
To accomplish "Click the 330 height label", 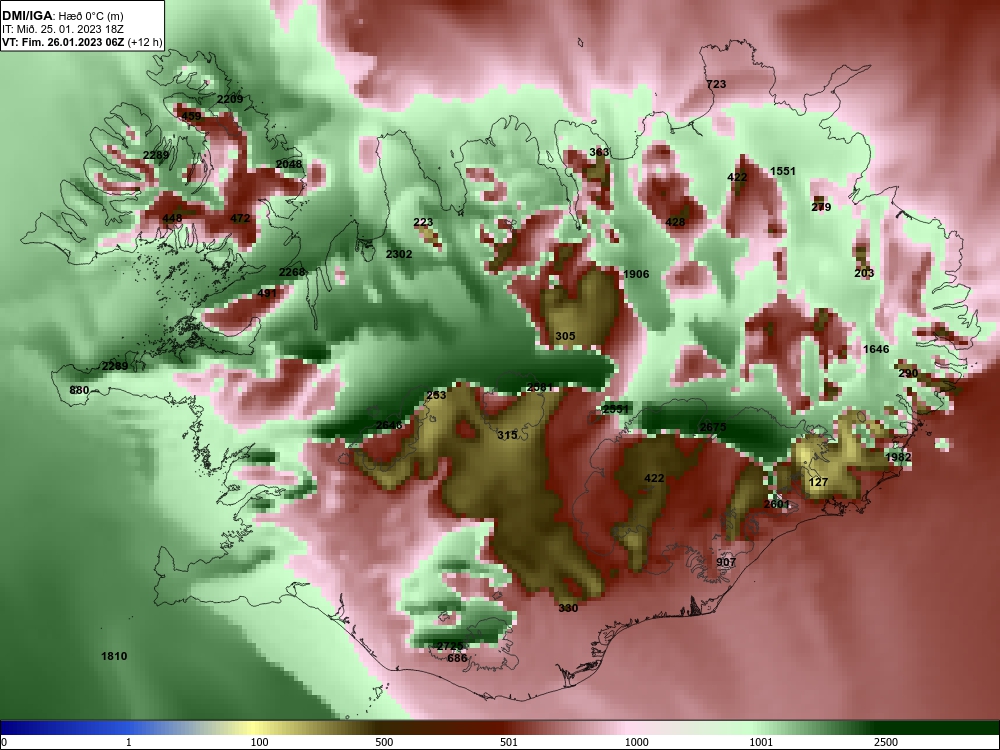I will pos(568,608).
